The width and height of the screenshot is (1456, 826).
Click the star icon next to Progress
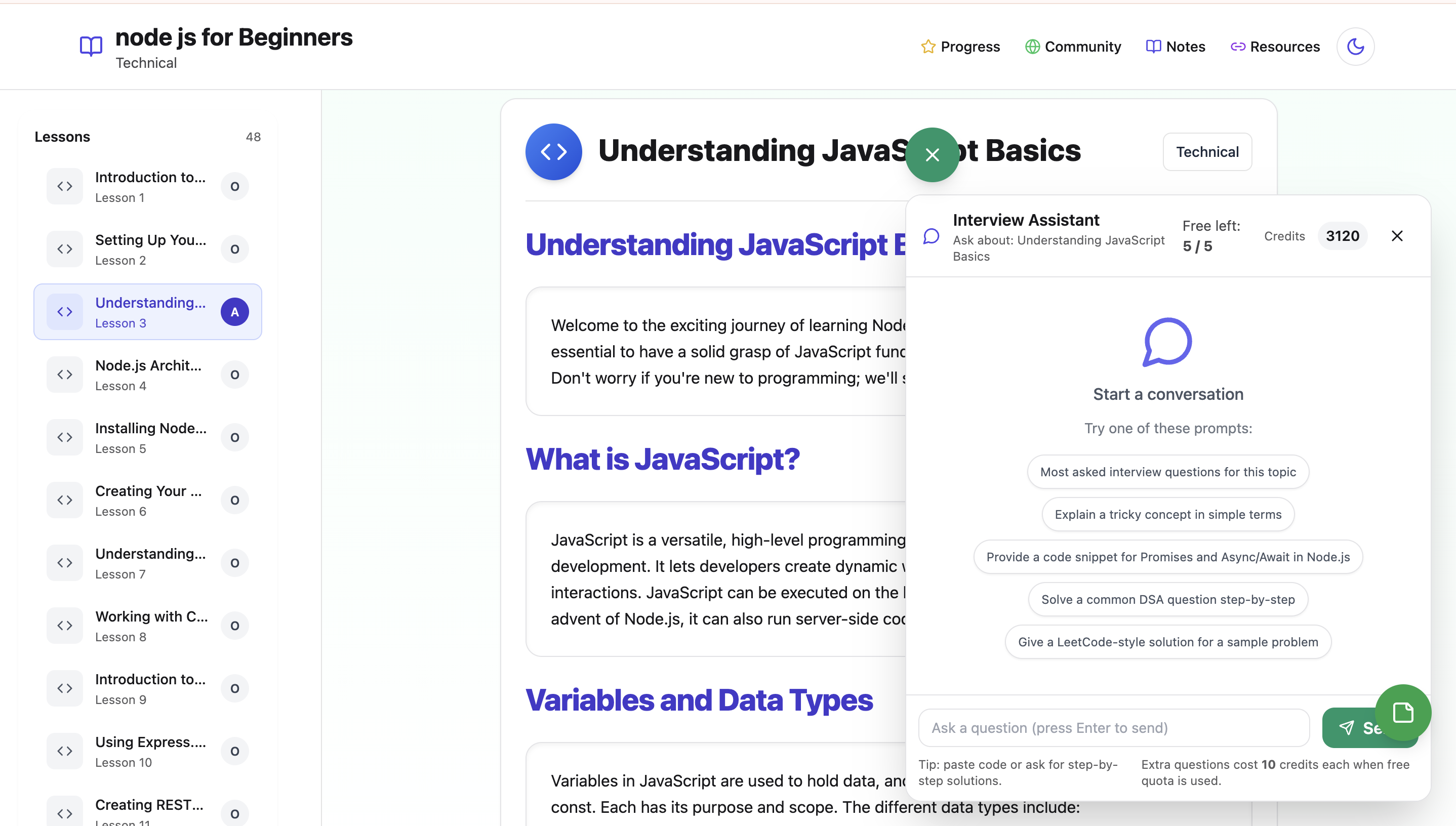928,47
